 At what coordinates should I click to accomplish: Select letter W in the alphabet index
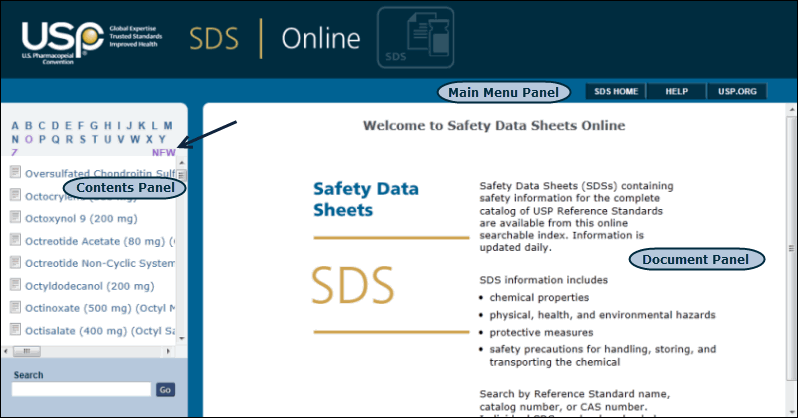[x=135, y=140]
